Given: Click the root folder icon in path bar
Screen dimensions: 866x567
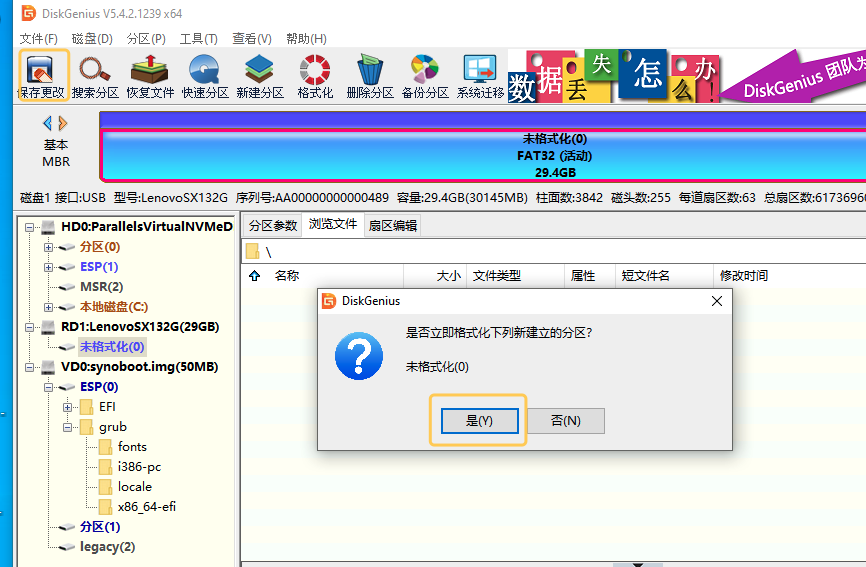Looking at the screenshot, I should pyautogui.click(x=253, y=252).
